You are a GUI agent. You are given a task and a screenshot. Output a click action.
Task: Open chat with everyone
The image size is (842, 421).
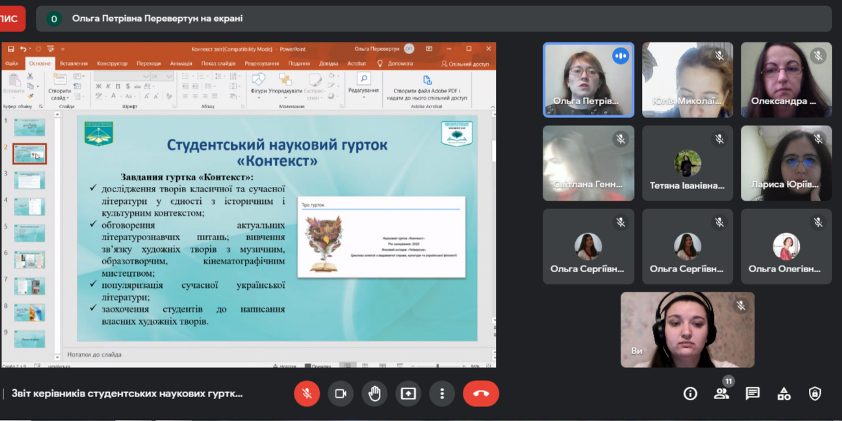click(x=753, y=393)
